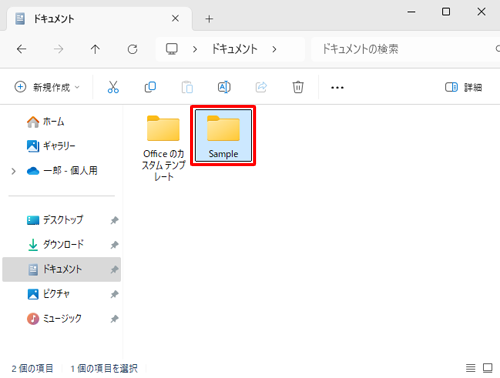500x378 pixels.
Task: Click the 2 個の項目 status text
Action: pos(32,368)
